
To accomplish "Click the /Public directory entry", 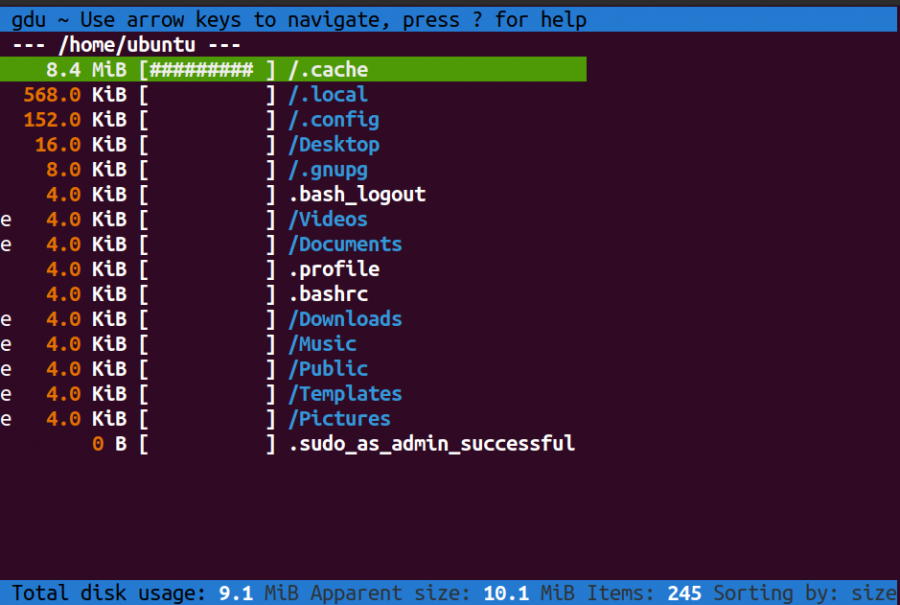I will [x=328, y=369].
